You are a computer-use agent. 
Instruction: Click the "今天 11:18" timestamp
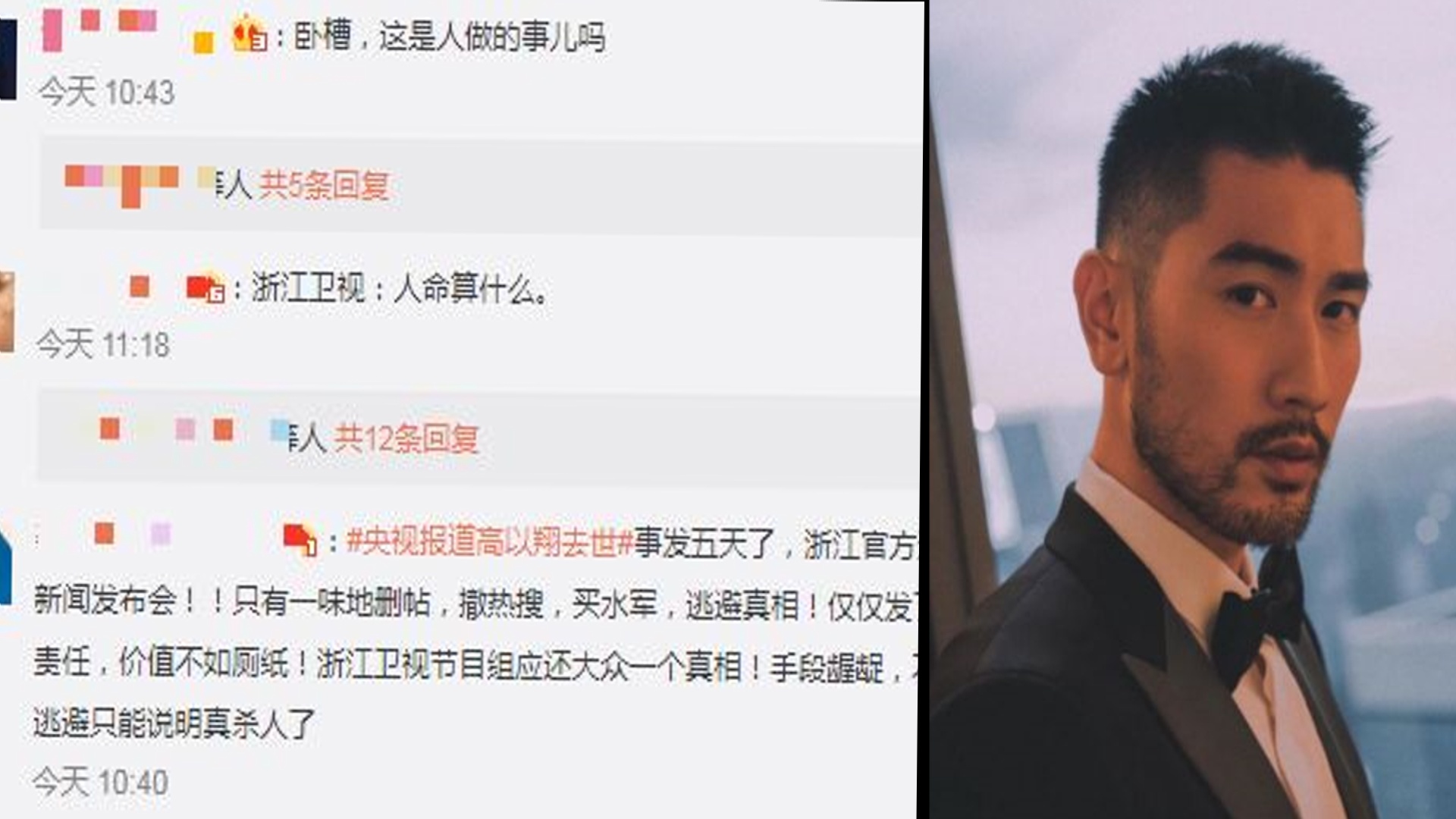tap(103, 344)
